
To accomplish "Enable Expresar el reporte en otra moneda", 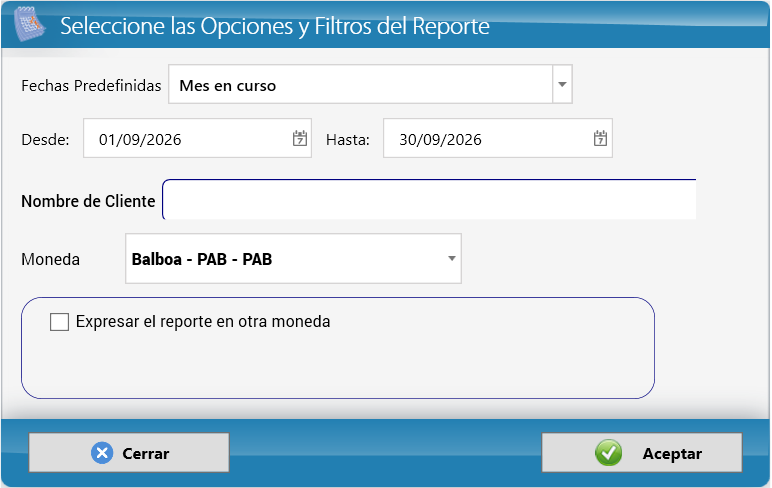I will coord(60,322).
